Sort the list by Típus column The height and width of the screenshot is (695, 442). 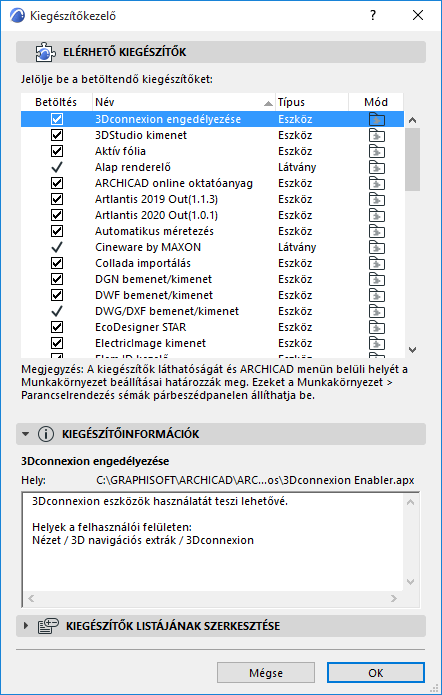pyautogui.click(x=312, y=102)
